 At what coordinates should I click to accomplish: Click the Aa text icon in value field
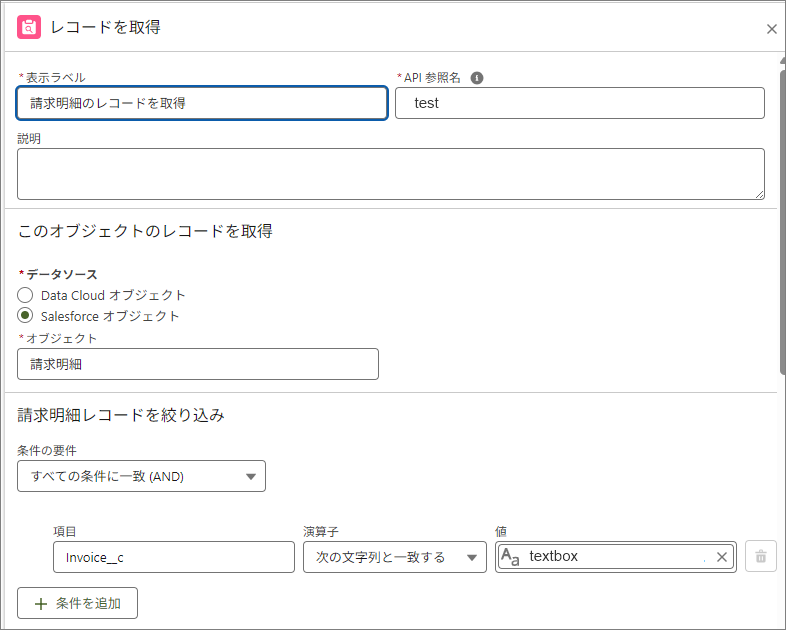click(510, 557)
